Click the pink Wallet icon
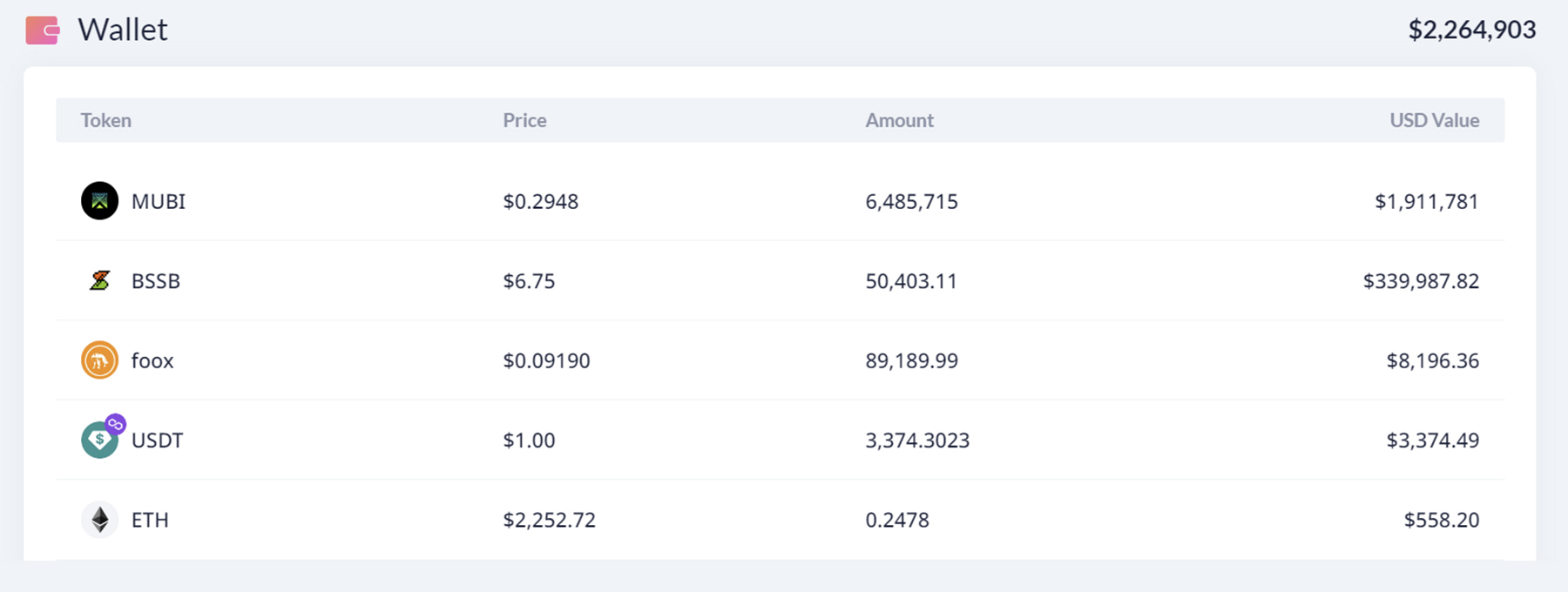Viewport: 1568px width, 592px height. tap(42, 30)
